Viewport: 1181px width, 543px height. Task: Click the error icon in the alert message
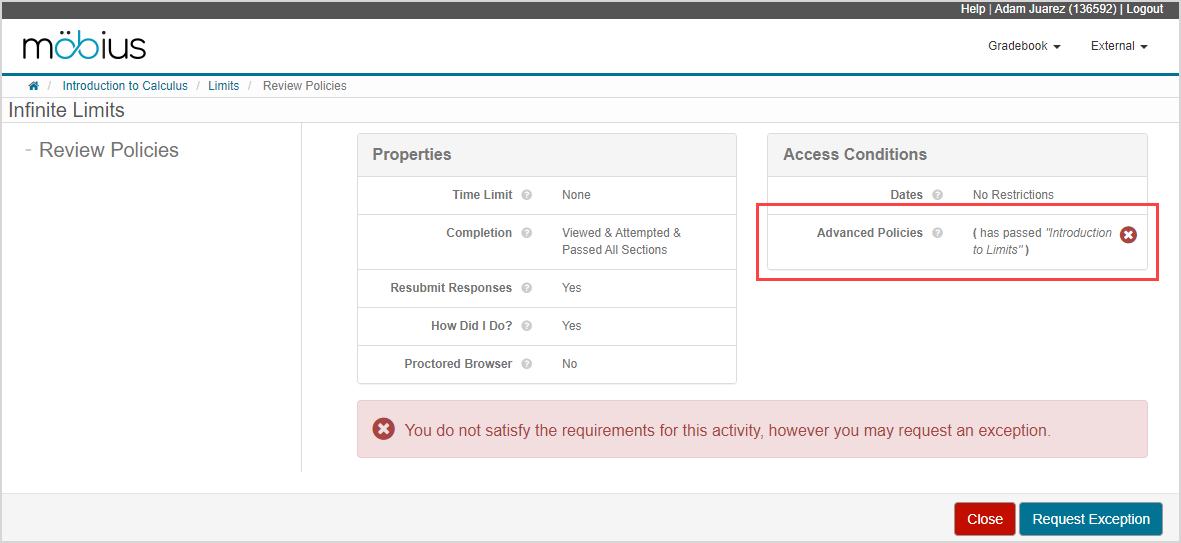[383, 429]
